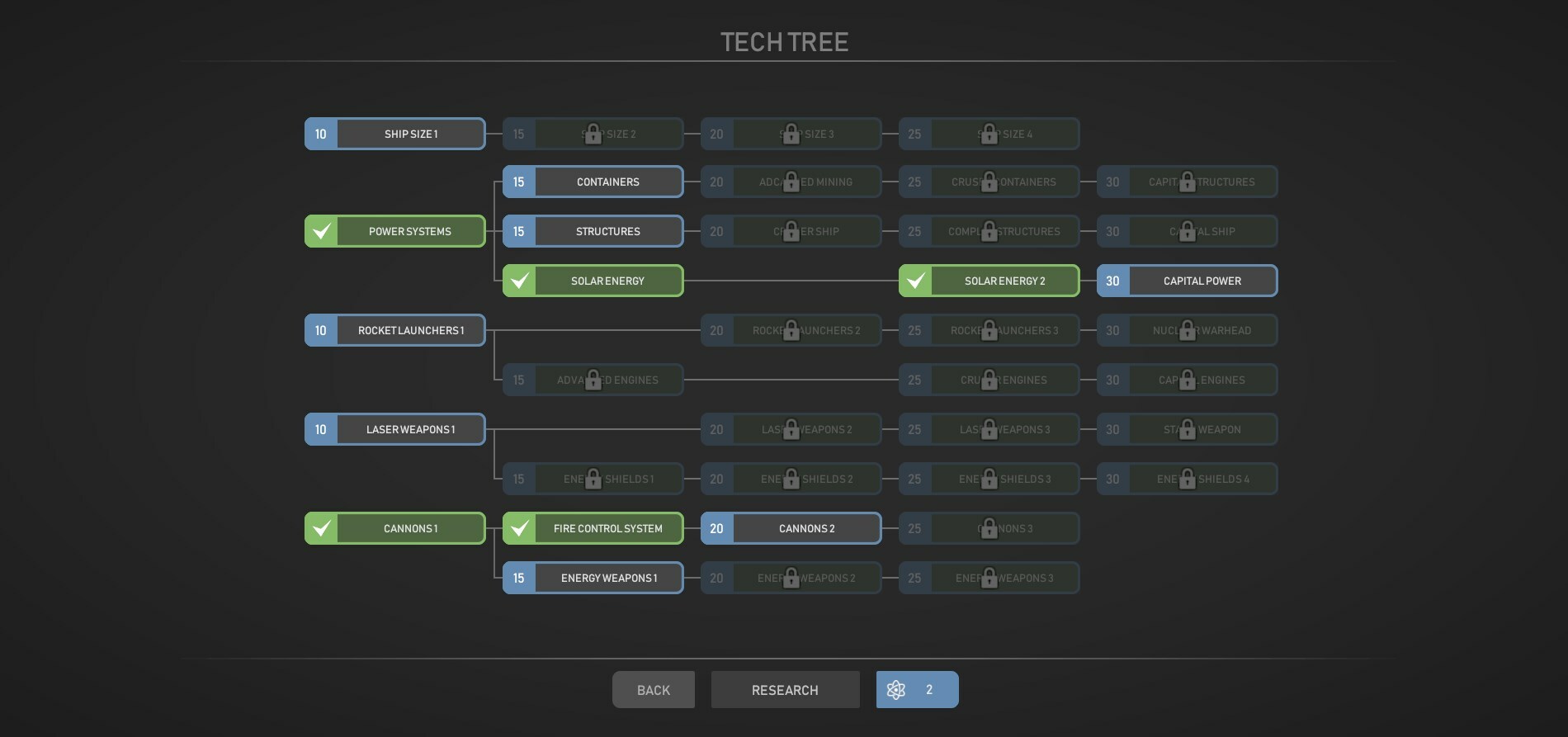The height and width of the screenshot is (737, 1568).
Task: Click the atom research points icon
Action: (896, 690)
